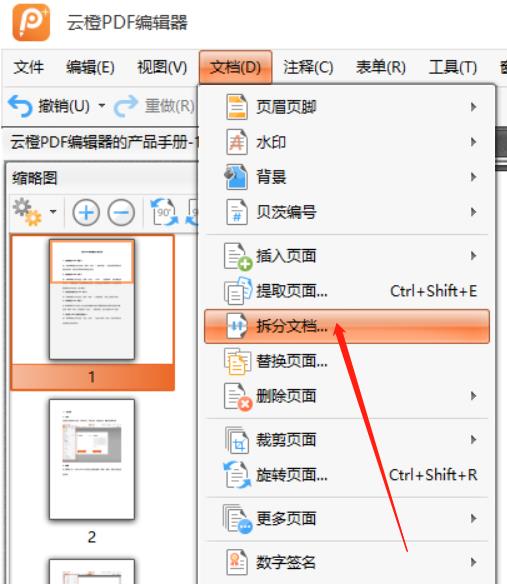Zoom in thumbnails with plus icon

86,213
